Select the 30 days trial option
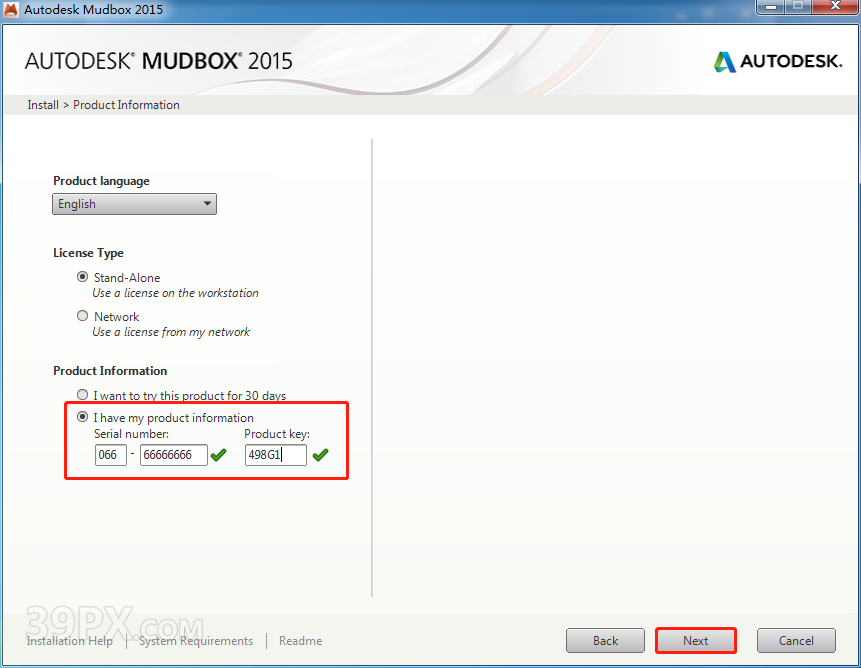Image resolution: width=861 pixels, height=668 pixels. [83, 395]
